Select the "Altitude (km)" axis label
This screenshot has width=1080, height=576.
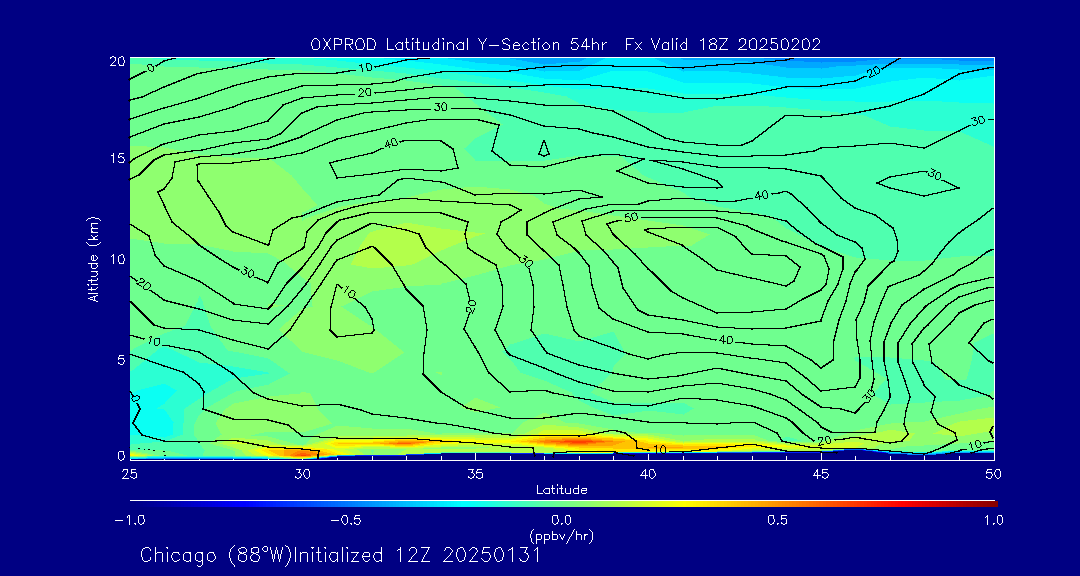point(94,258)
